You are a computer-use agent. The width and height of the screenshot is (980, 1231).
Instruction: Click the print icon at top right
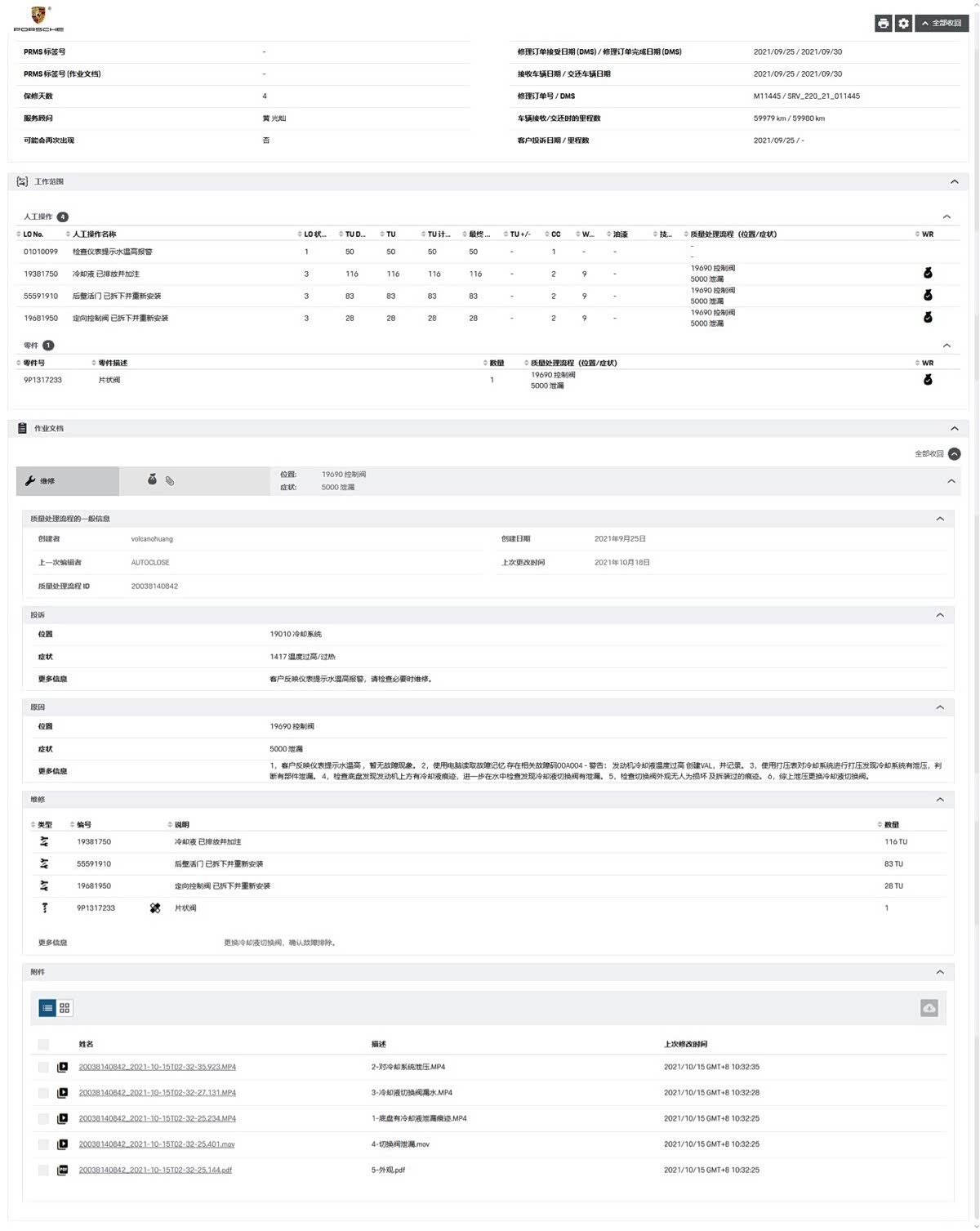pos(883,24)
